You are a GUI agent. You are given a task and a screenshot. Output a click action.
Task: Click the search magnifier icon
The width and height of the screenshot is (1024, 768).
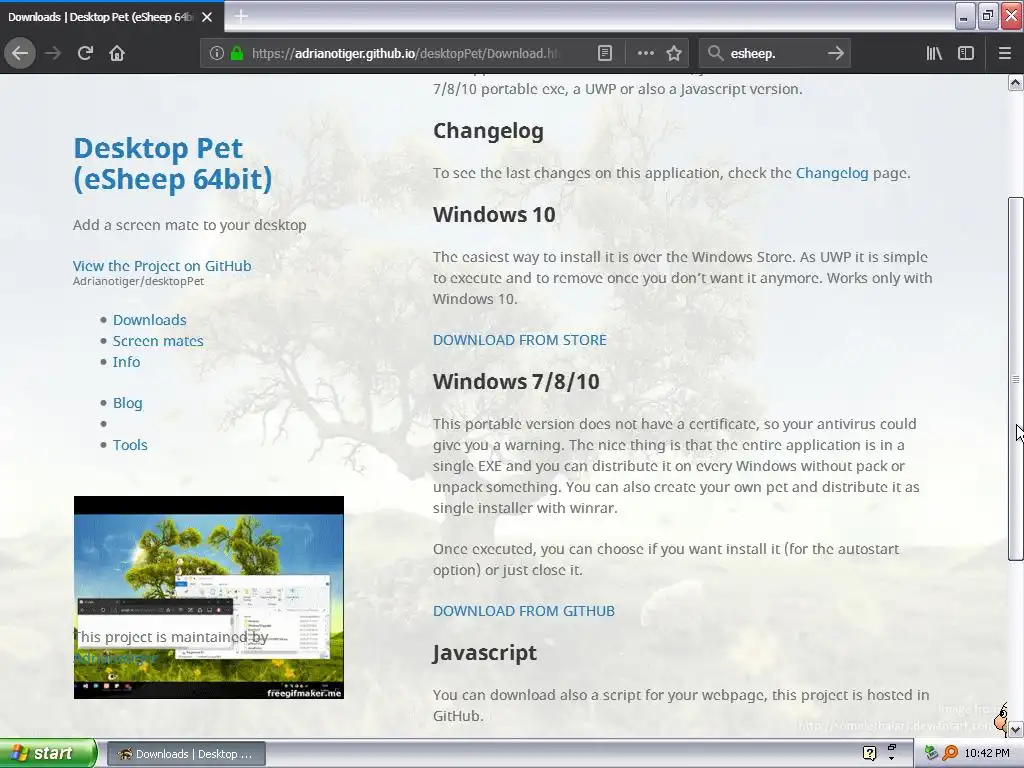tap(716, 54)
